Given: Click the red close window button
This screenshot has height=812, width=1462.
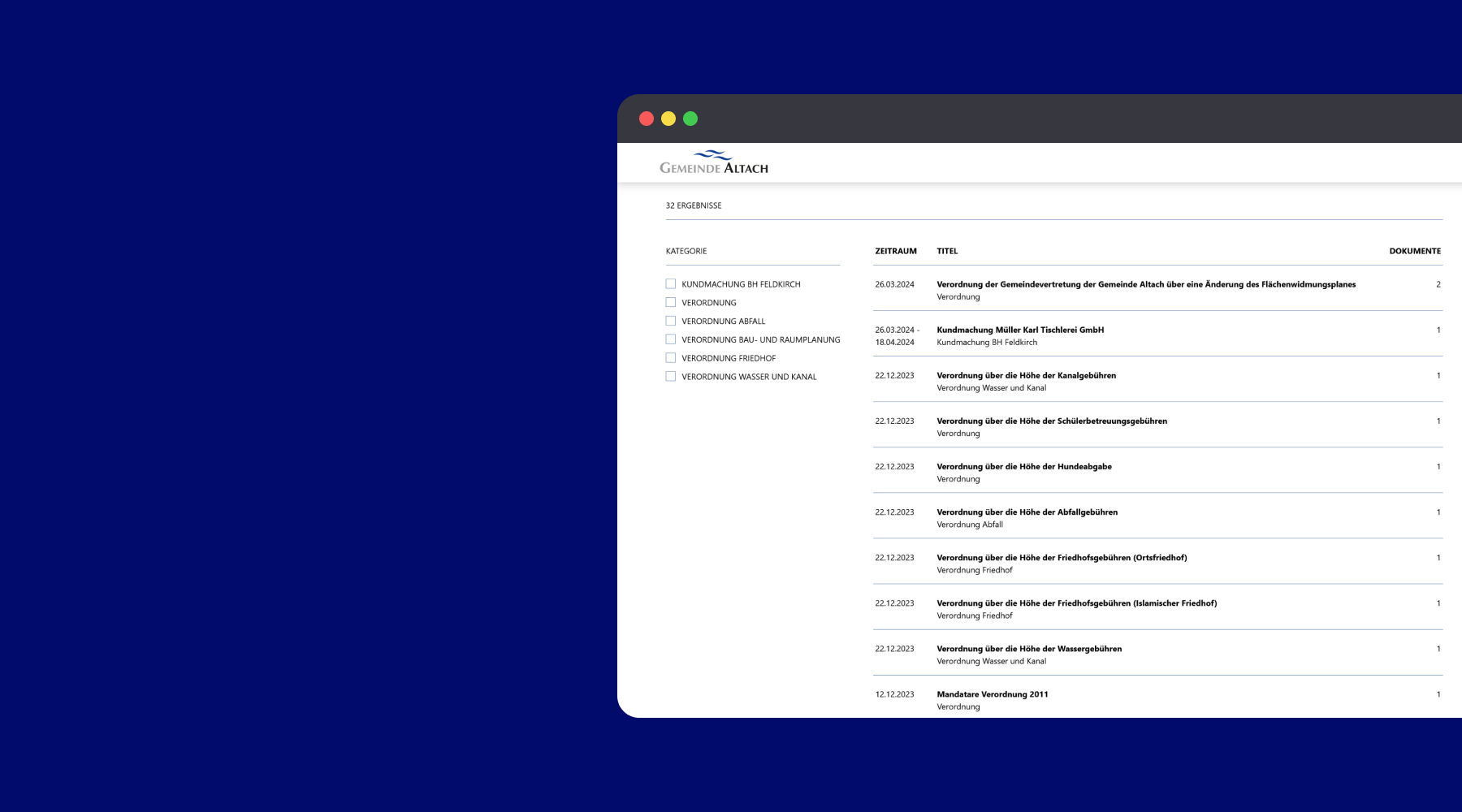Looking at the screenshot, I should [x=647, y=119].
